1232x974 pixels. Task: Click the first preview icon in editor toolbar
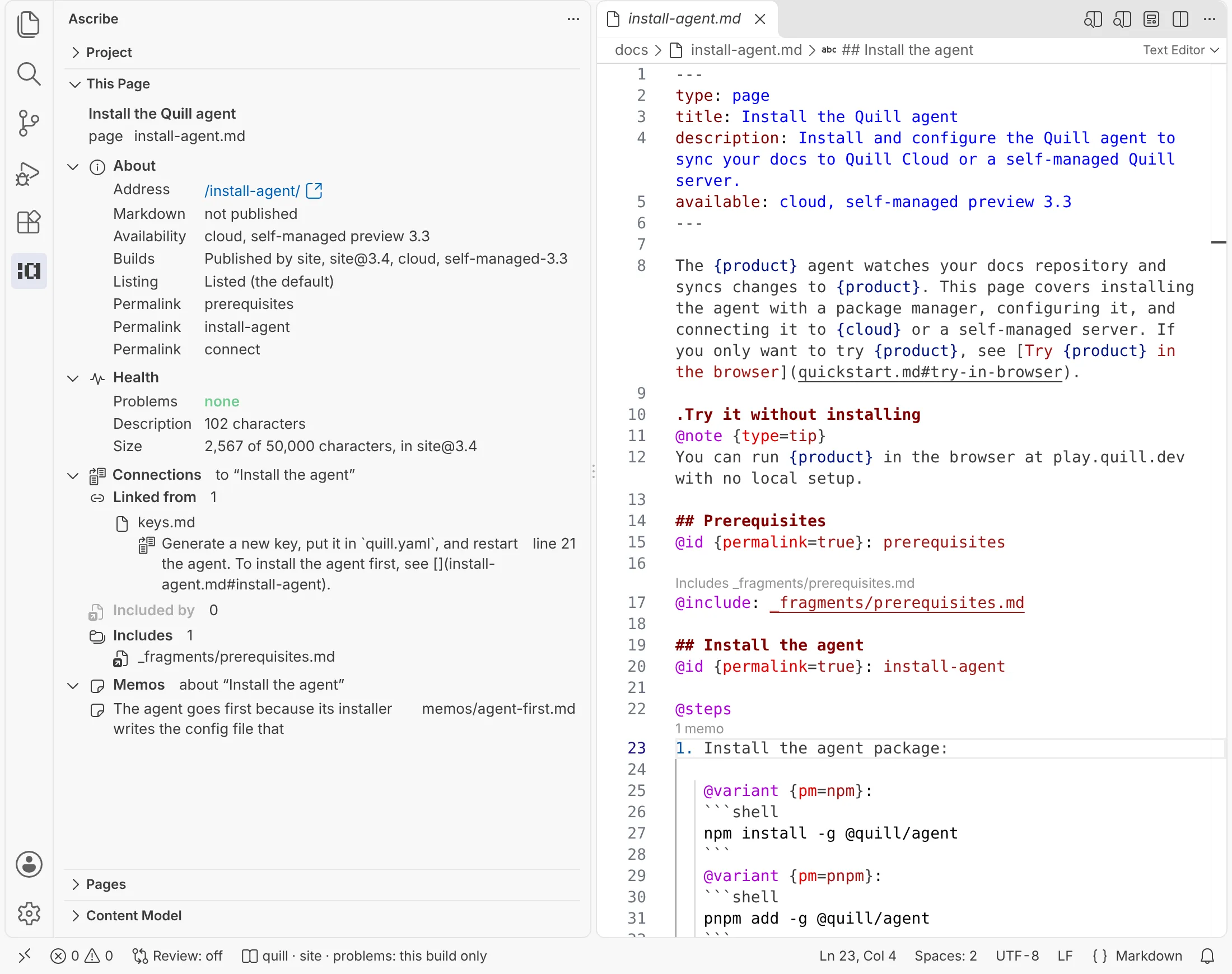[x=1093, y=20]
